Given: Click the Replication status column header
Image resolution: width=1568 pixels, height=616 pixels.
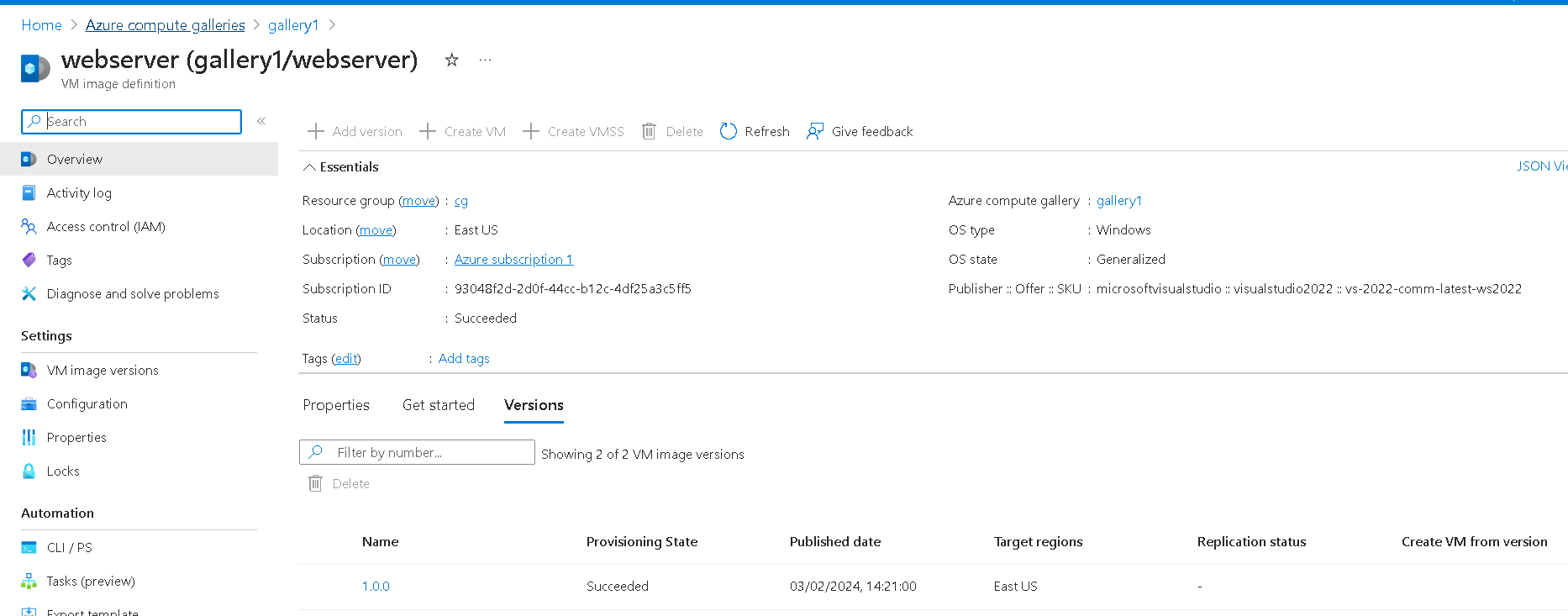Looking at the screenshot, I should pos(1252,542).
